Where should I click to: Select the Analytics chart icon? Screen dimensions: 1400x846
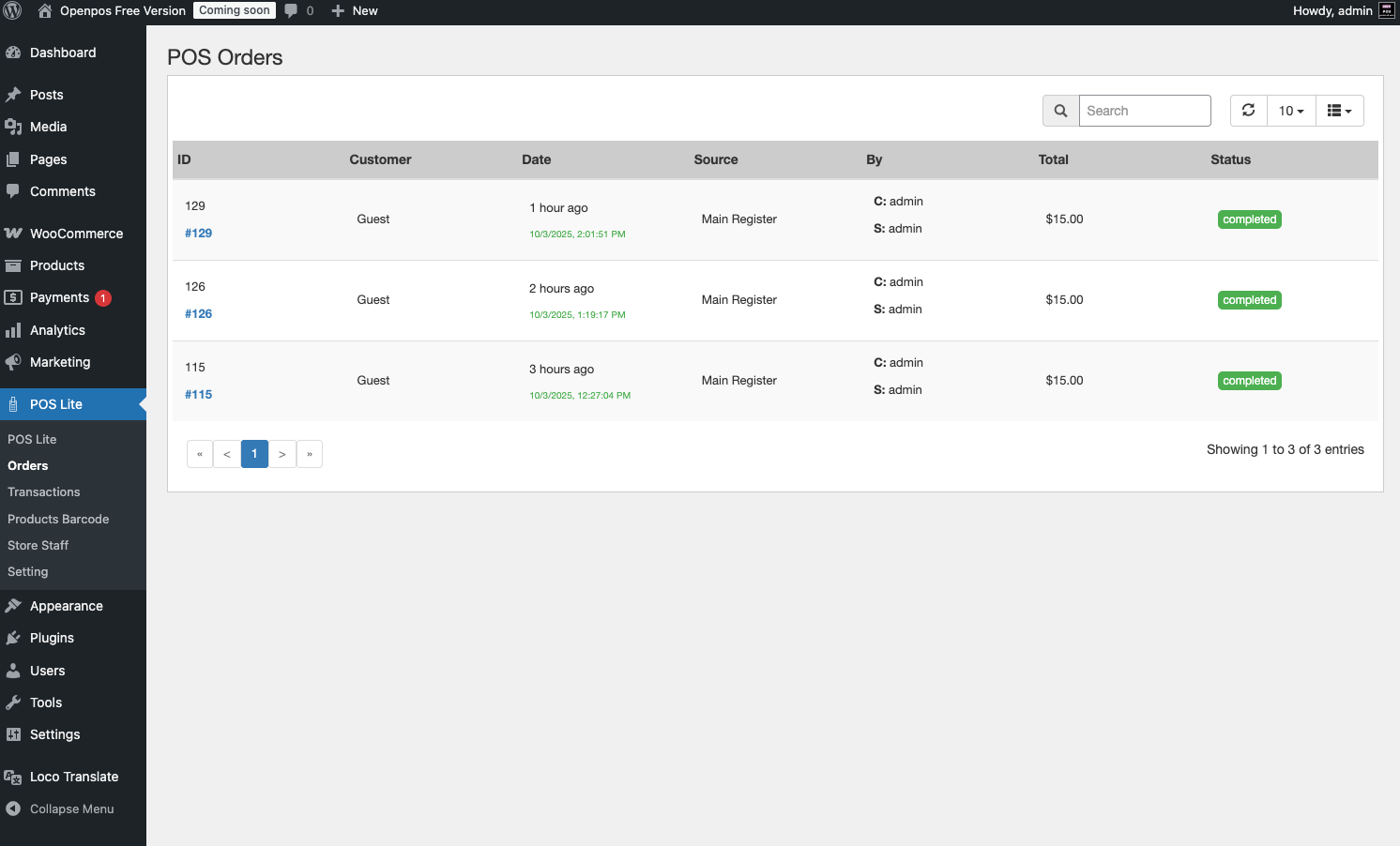click(x=14, y=330)
